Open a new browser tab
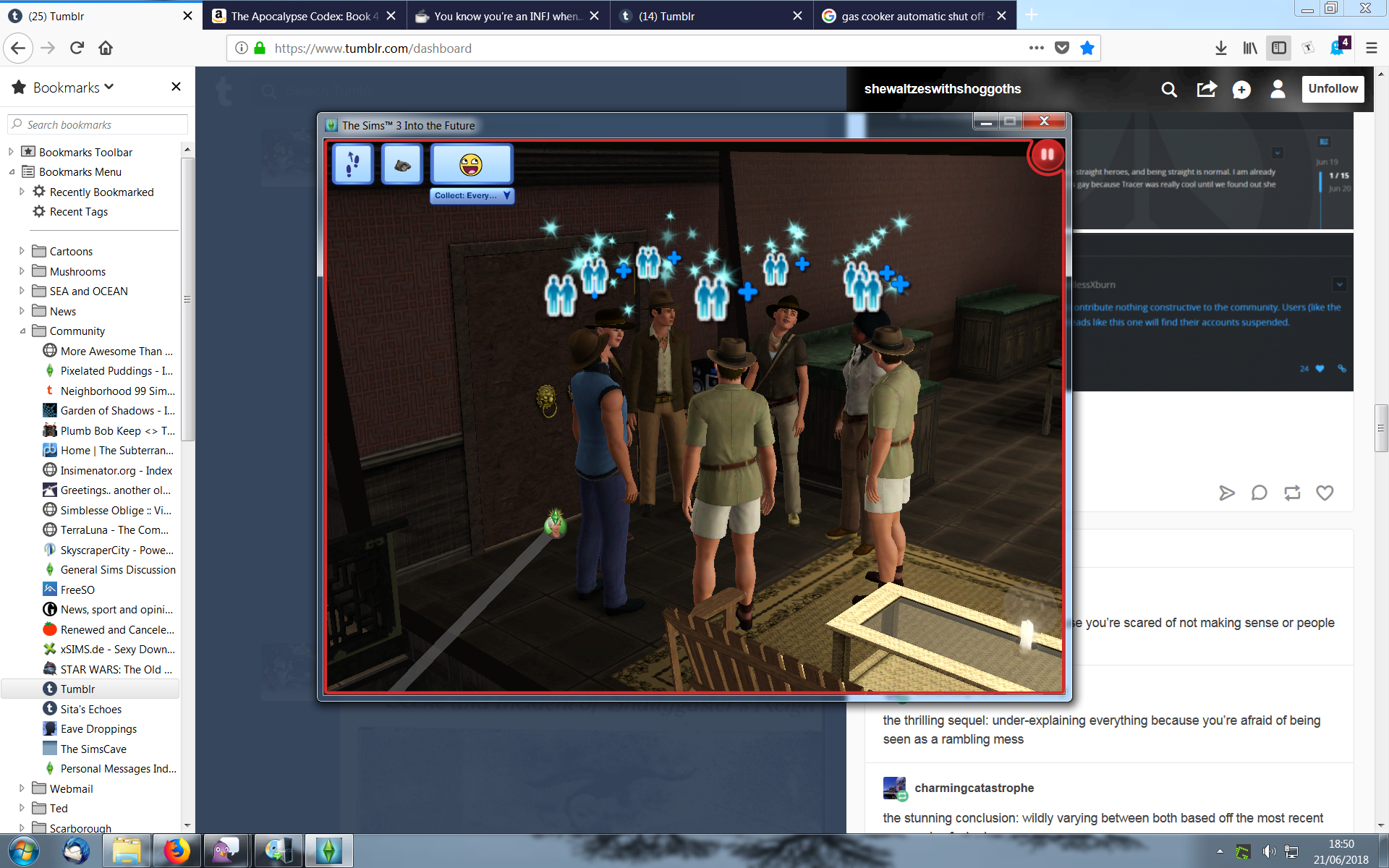 coord(1032,15)
